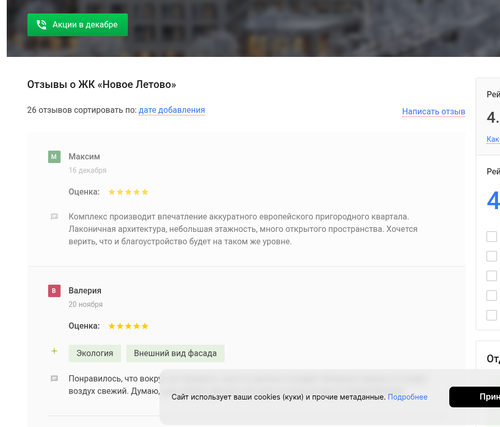Toggle the last rating filter checkbox
This screenshot has width=500, height=427.
492,315
